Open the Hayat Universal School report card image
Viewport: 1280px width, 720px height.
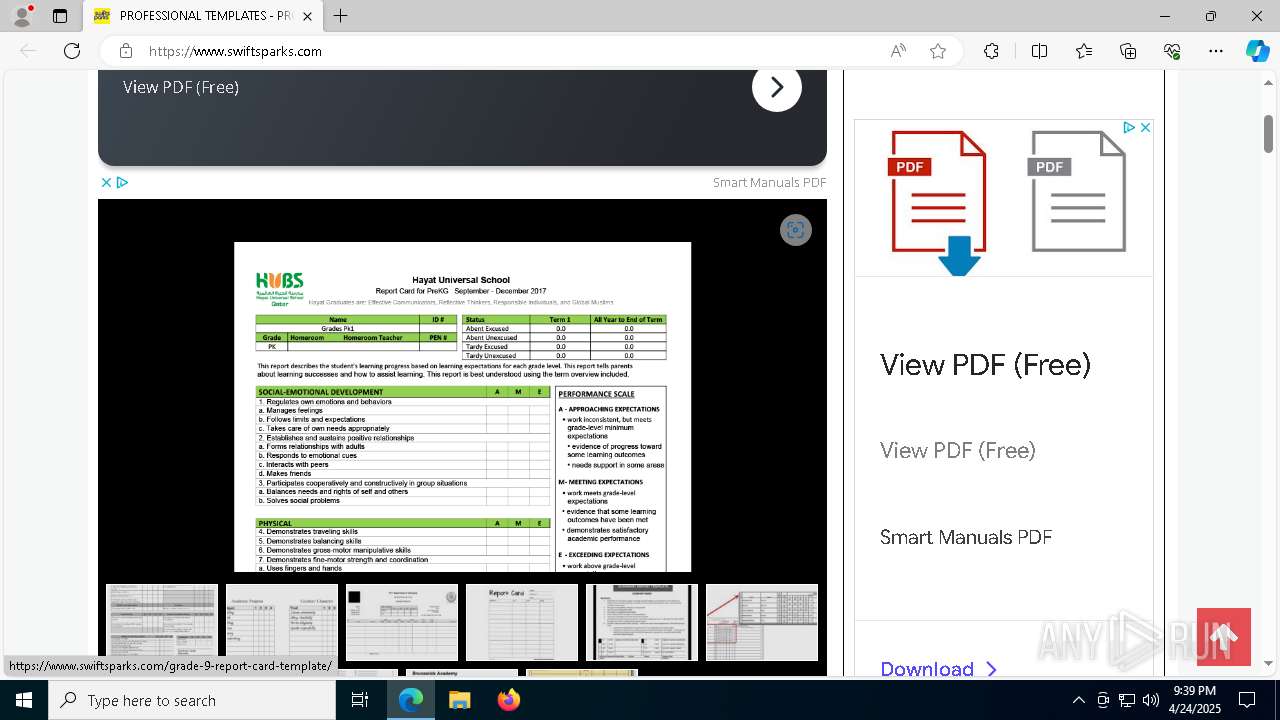(462, 407)
